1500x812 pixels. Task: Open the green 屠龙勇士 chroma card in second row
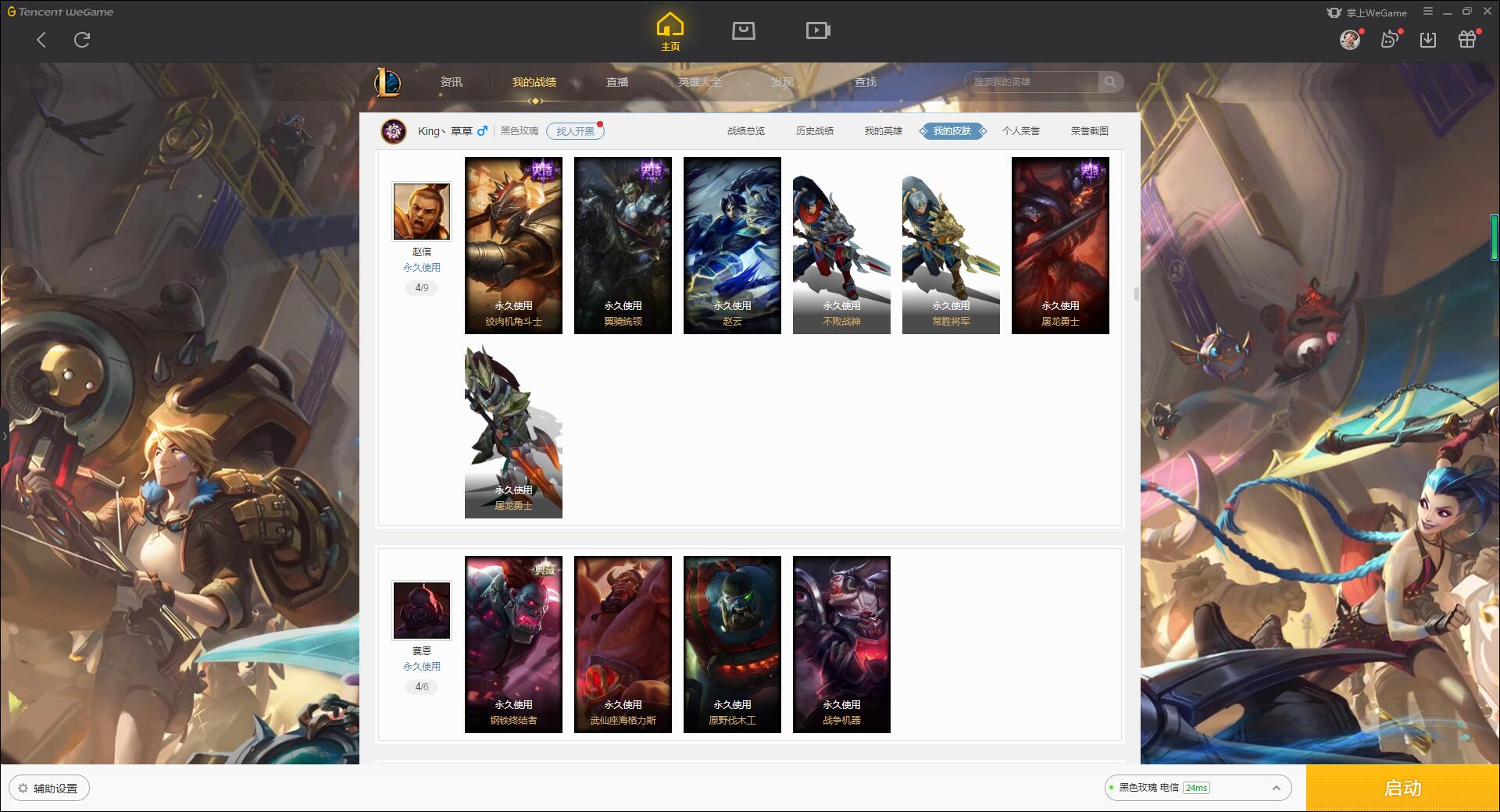point(513,430)
